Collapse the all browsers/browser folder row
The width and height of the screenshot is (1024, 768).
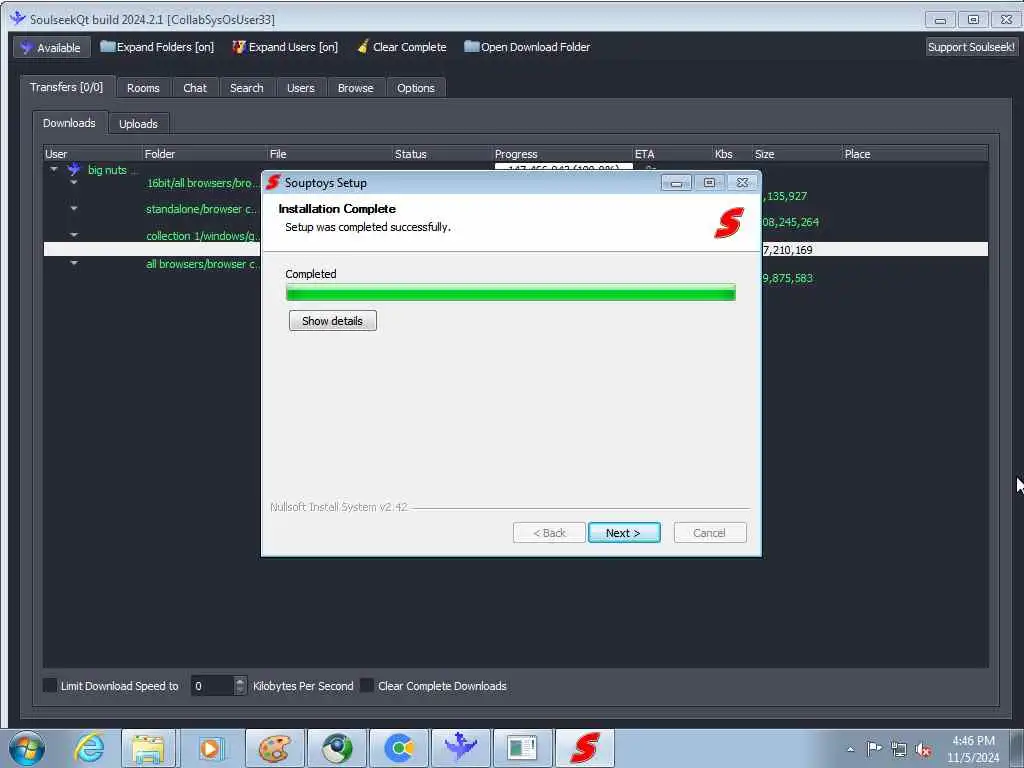74,263
